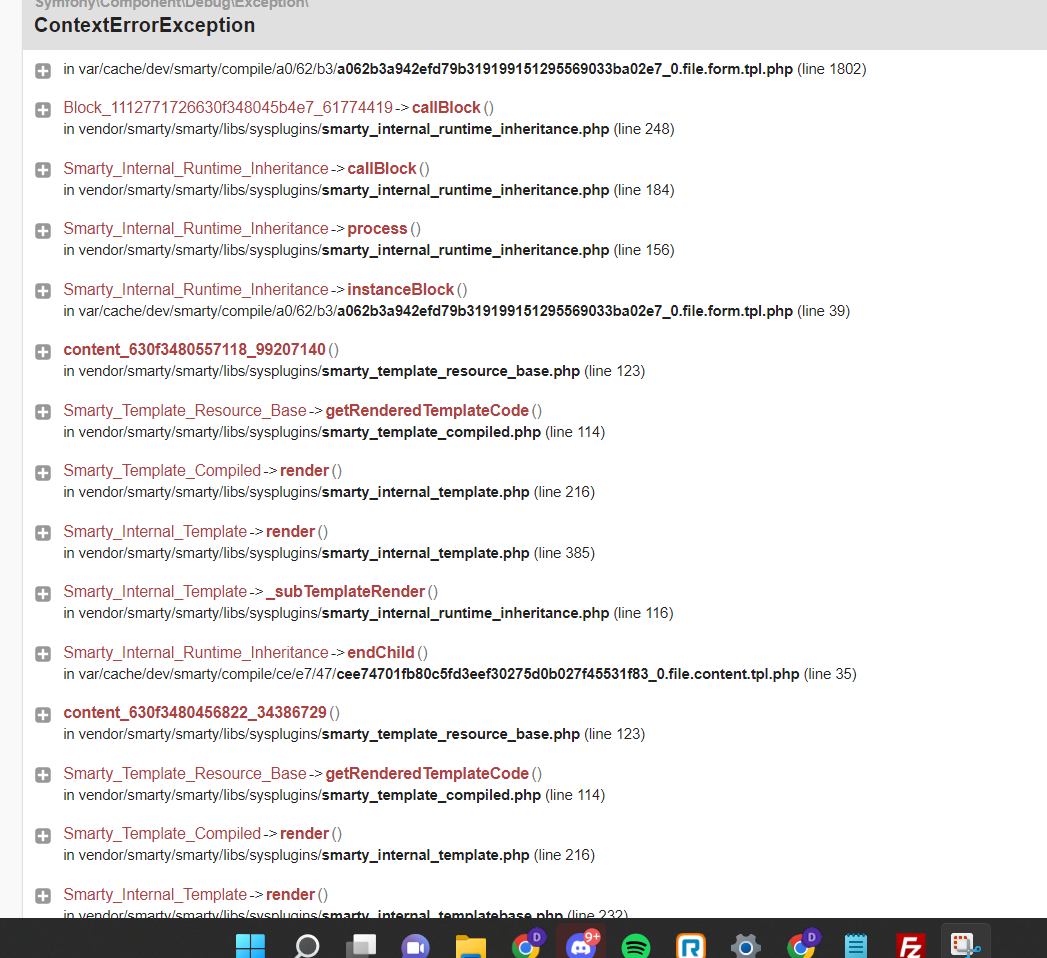Open File Explorer from taskbar
1047x958 pixels.
471,946
